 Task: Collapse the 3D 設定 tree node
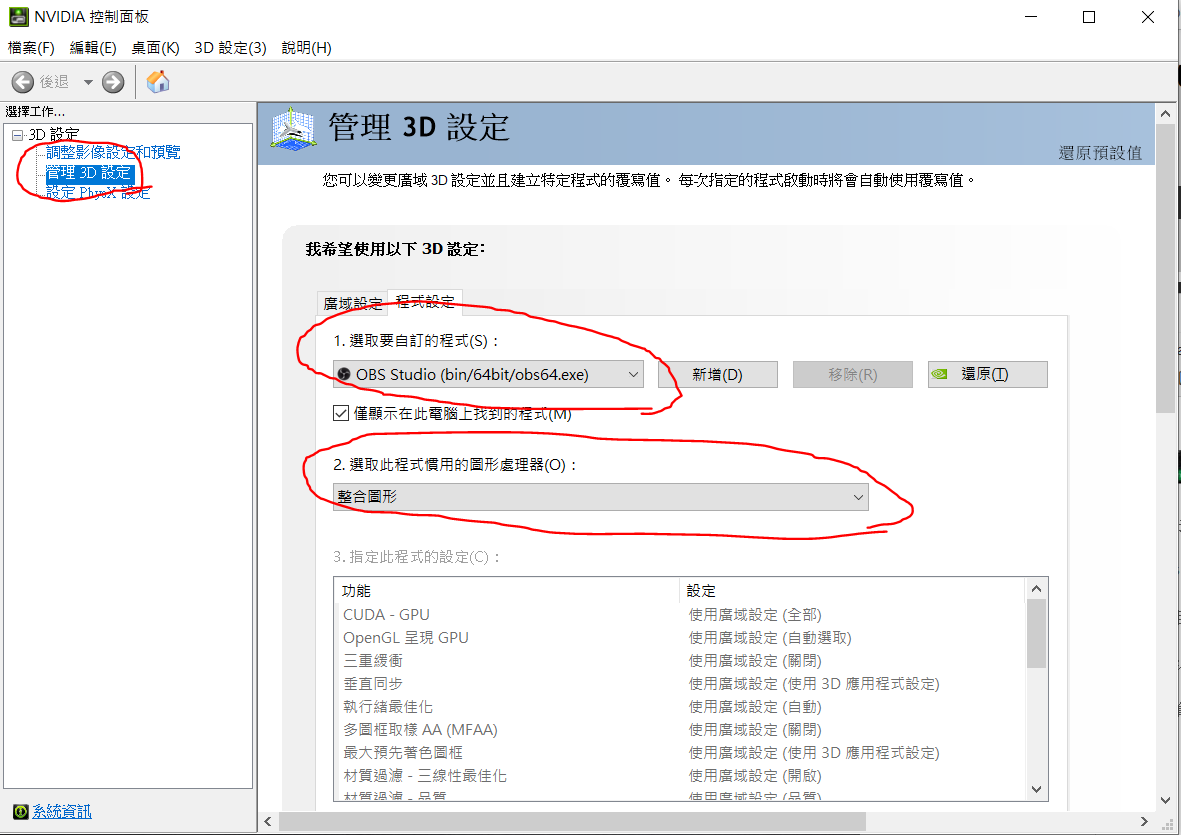point(16,134)
